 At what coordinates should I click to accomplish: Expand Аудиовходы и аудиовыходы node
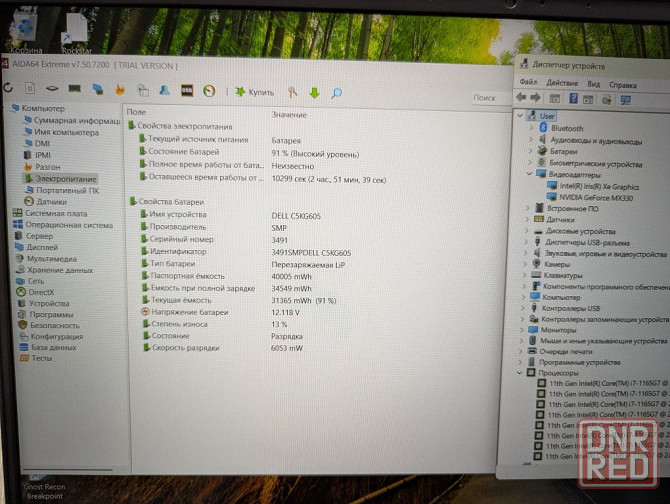(531, 139)
